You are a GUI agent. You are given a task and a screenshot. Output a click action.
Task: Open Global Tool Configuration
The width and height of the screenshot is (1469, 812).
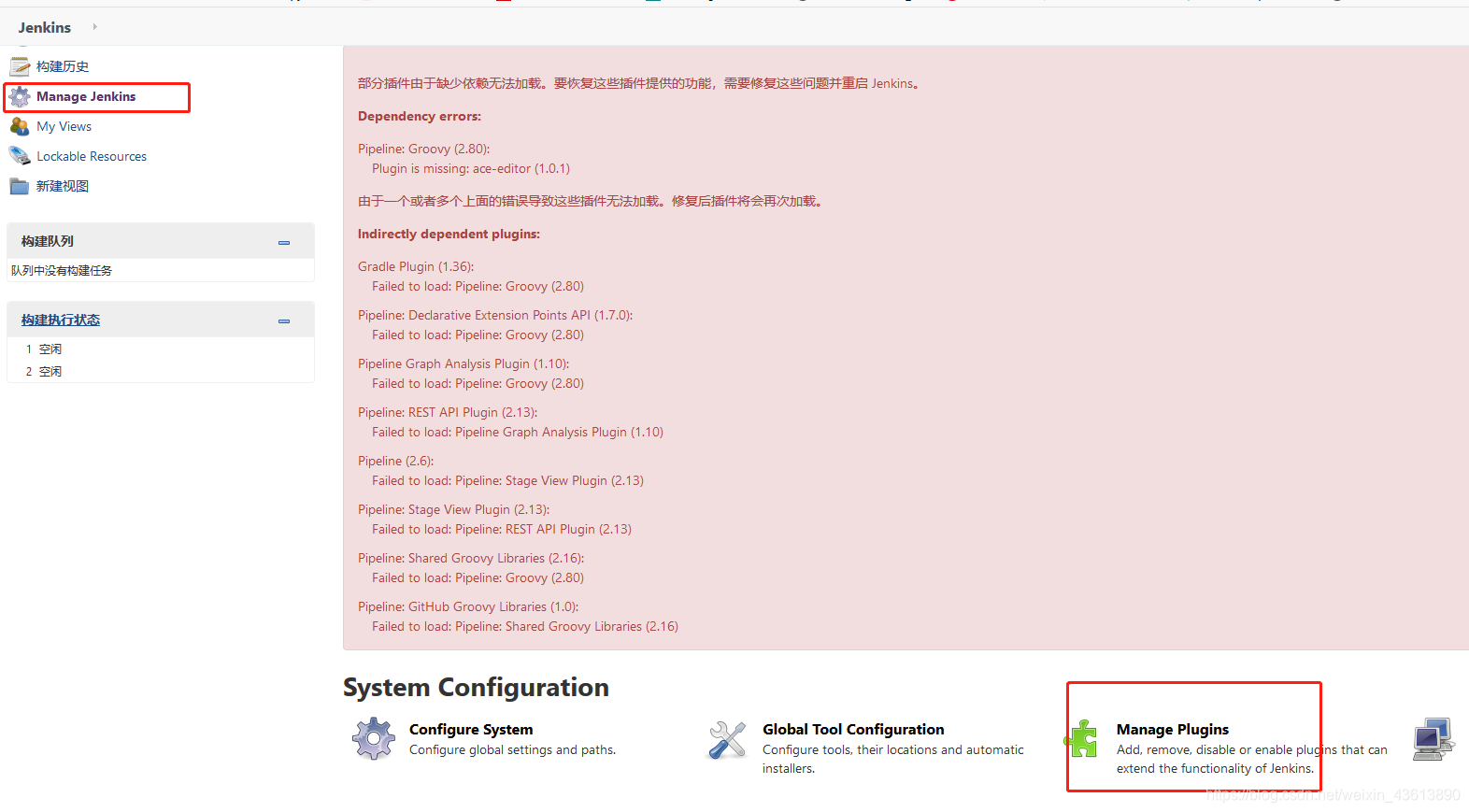(x=853, y=729)
